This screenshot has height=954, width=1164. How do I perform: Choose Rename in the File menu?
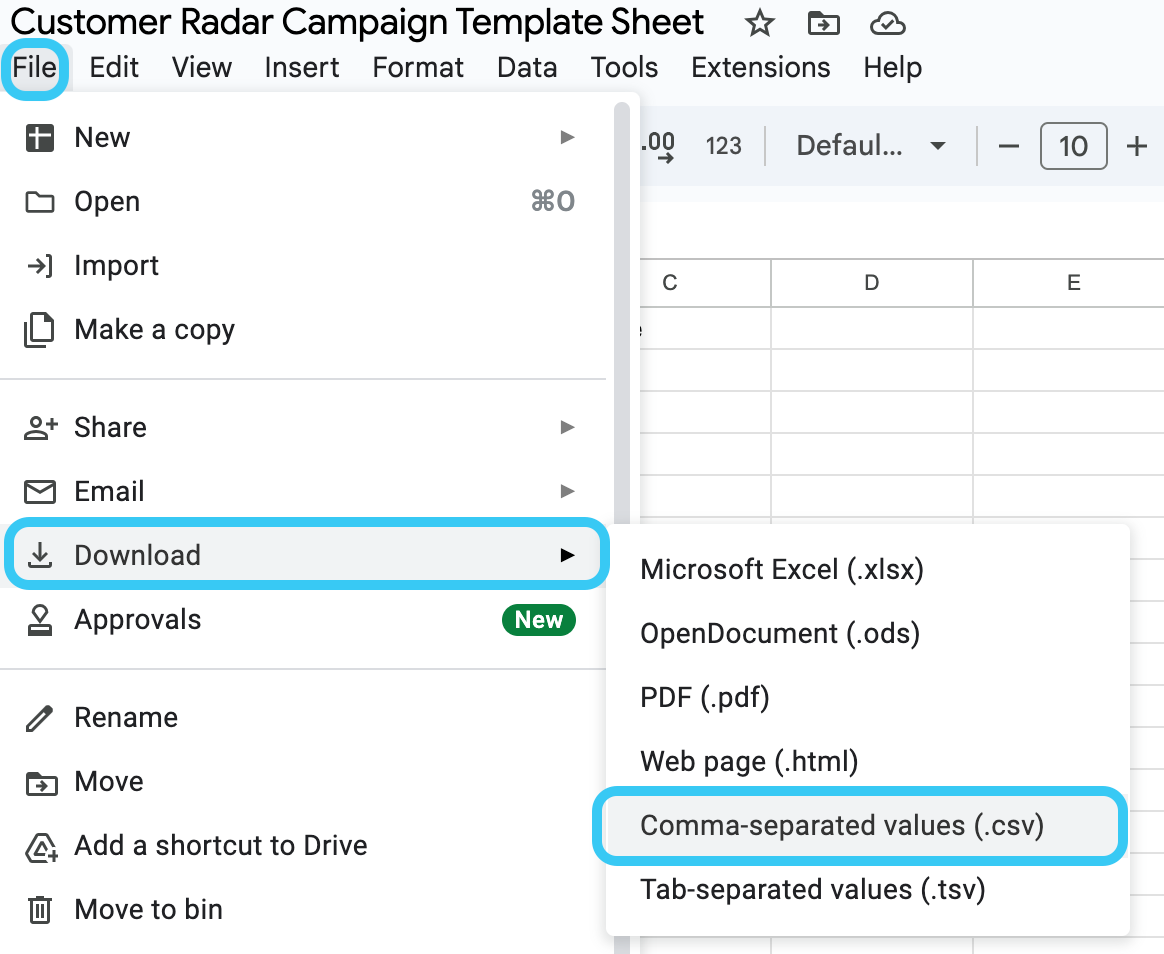(x=303, y=717)
